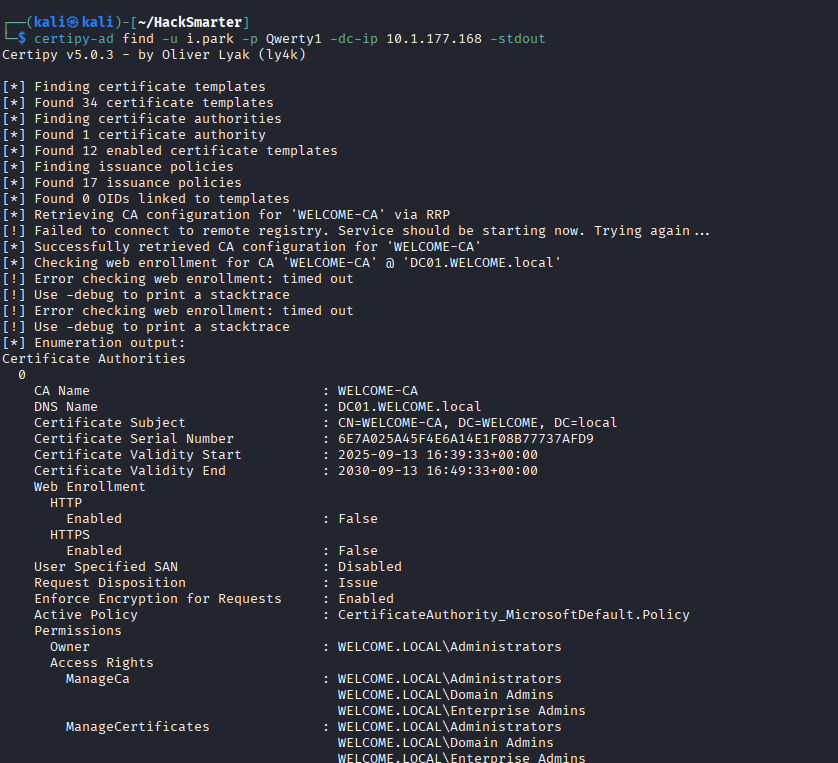Viewport: 838px width, 763px height.
Task: Click the User Specified SAN Disabled value
Action: coord(369,566)
